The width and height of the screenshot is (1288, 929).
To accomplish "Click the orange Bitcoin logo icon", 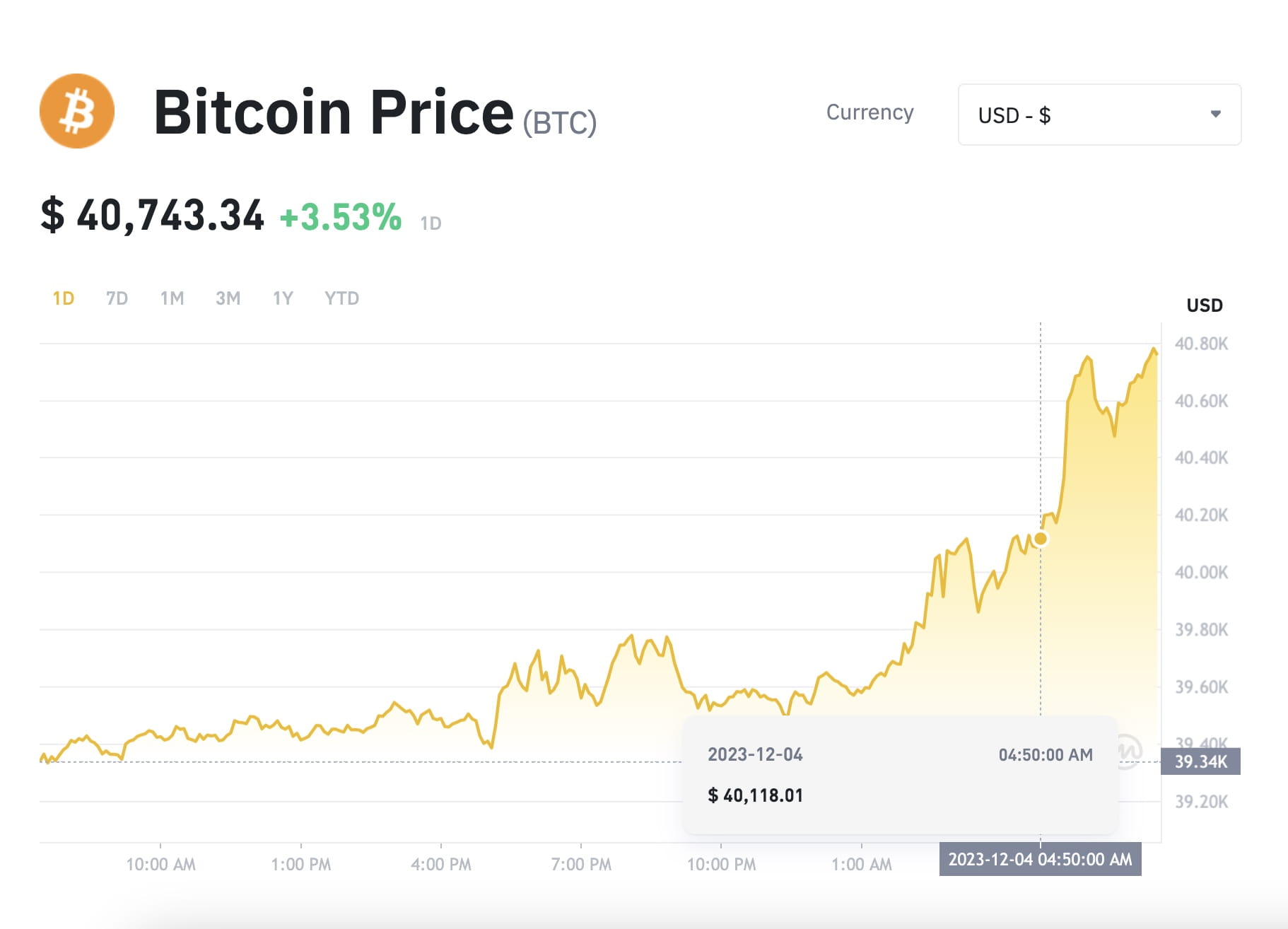I will tap(78, 110).
